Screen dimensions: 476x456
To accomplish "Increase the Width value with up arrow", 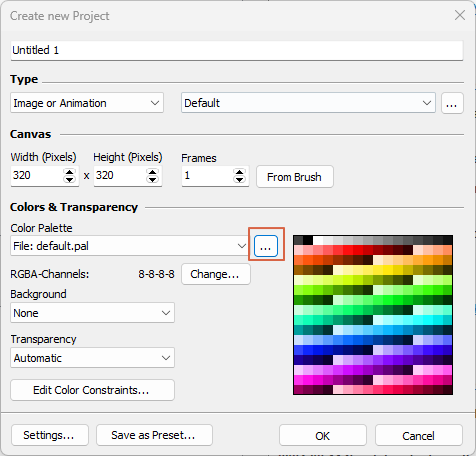I will [69, 172].
